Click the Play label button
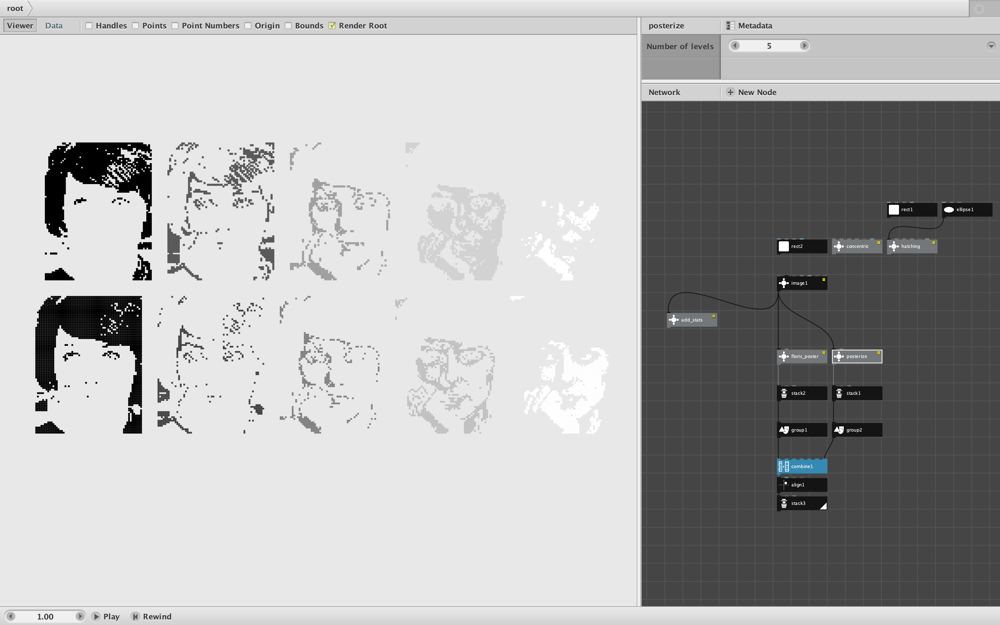The width and height of the screenshot is (1000, 625). (112, 617)
